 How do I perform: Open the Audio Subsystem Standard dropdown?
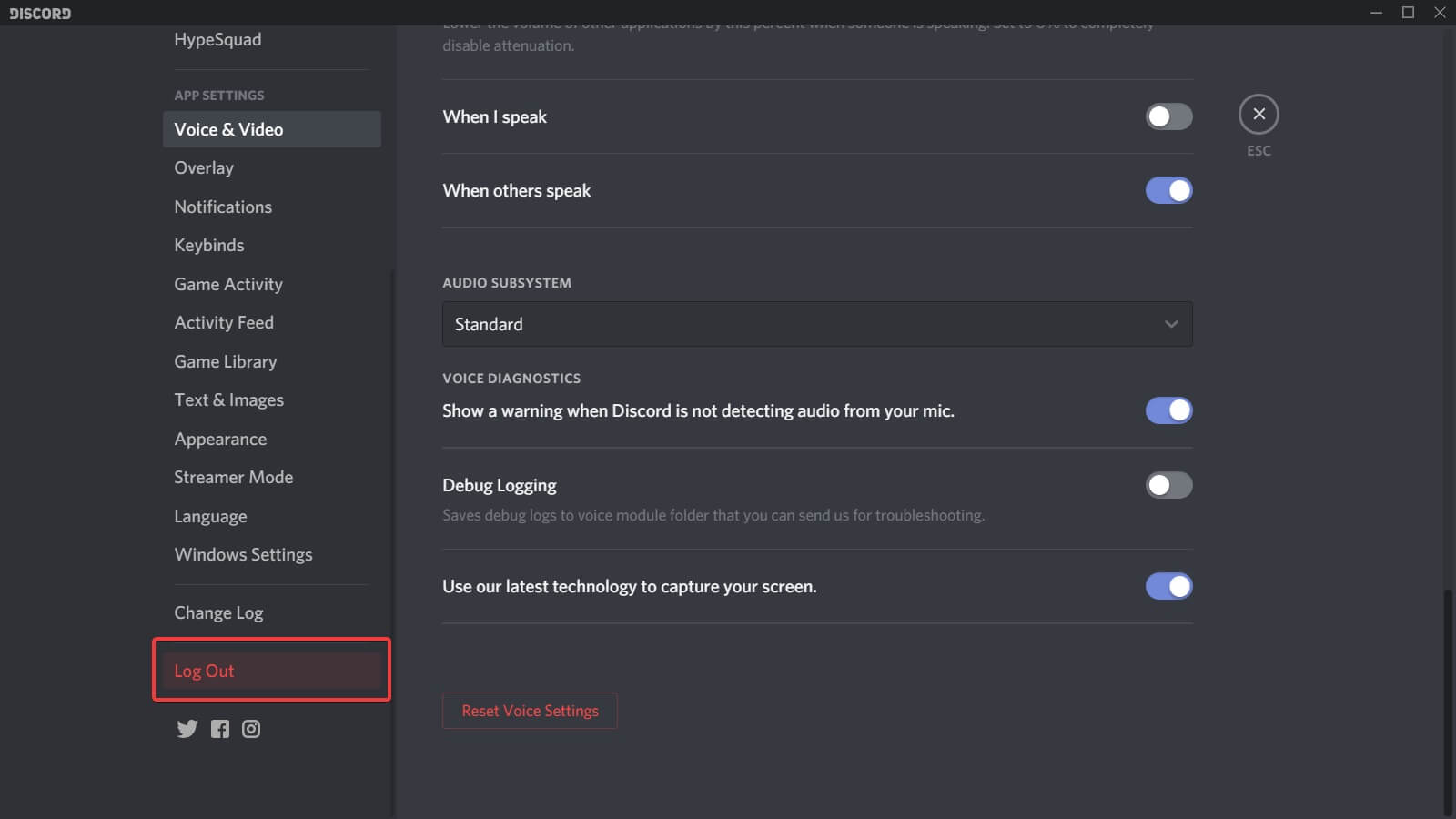click(817, 324)
